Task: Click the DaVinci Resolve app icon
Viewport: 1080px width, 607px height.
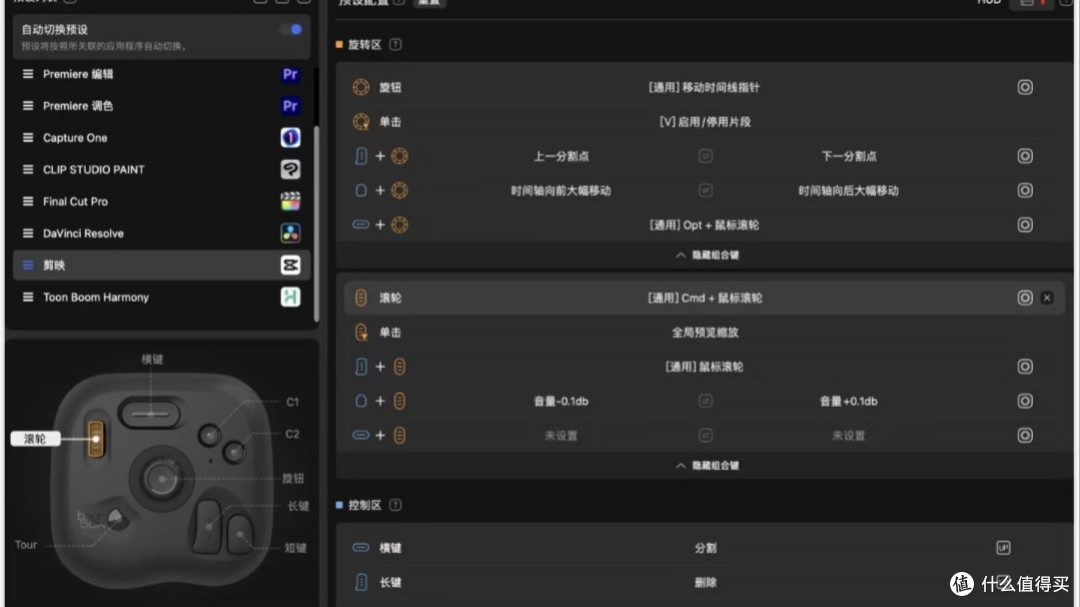Action: click(x=291, y=233)
